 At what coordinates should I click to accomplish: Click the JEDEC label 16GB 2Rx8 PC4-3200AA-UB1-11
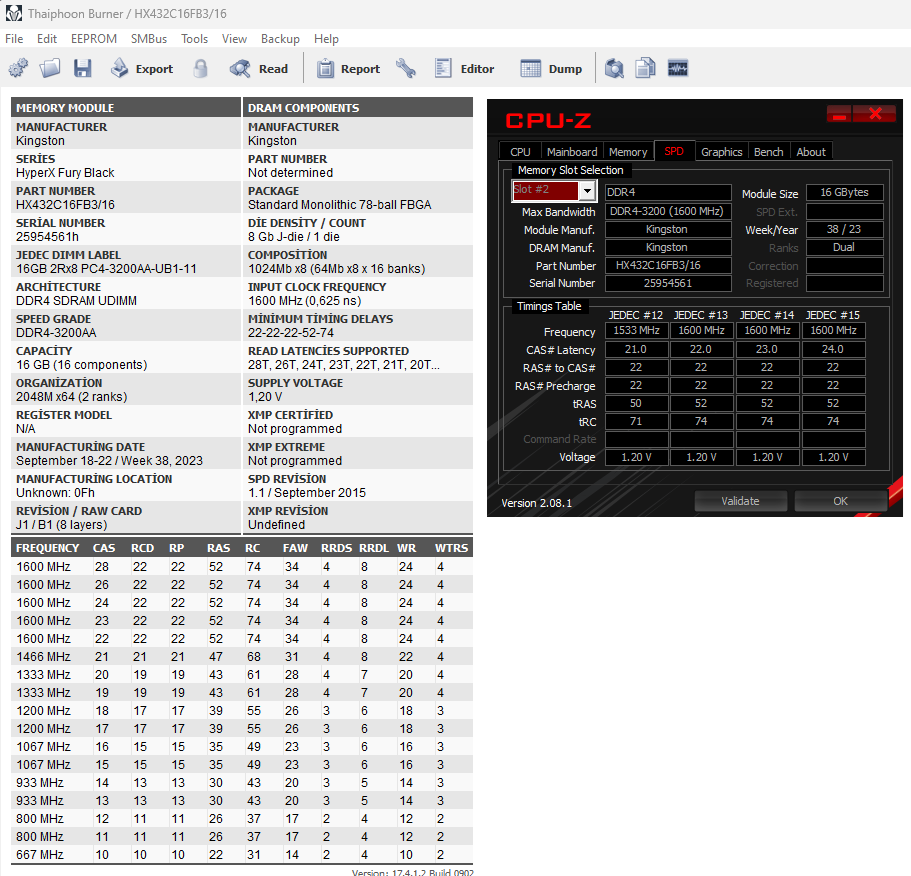(106, 269)
